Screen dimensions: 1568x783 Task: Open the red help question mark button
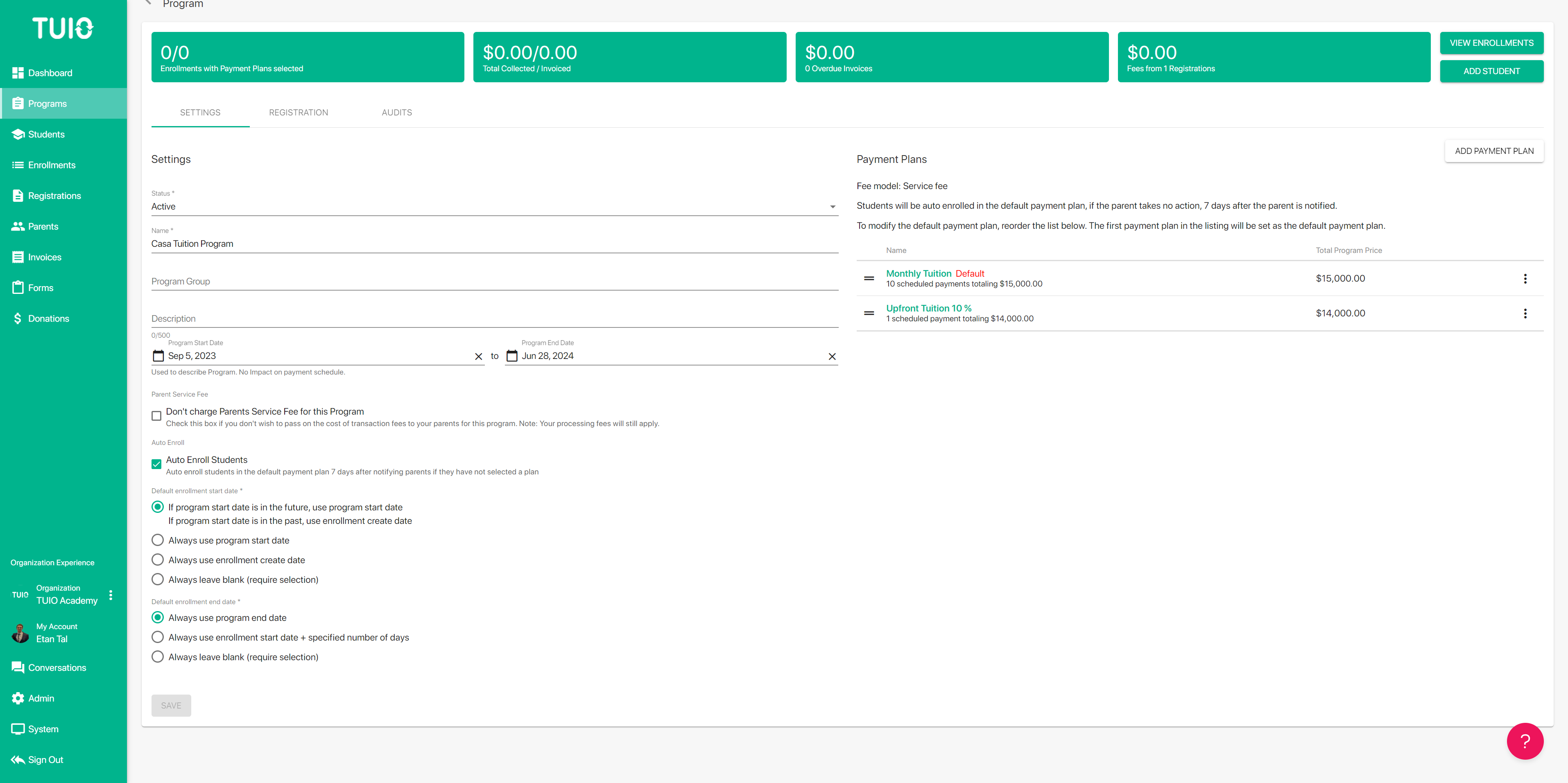[x=1525, y=741]
